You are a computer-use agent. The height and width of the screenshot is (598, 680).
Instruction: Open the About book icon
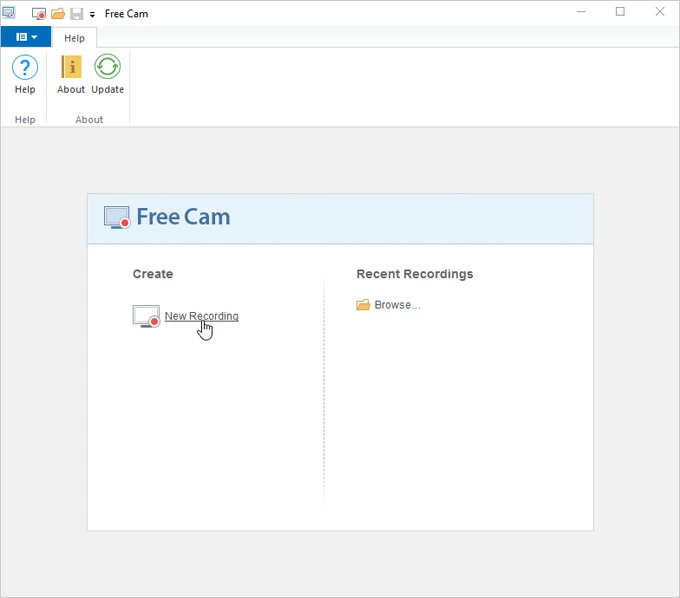click(71, 67)
